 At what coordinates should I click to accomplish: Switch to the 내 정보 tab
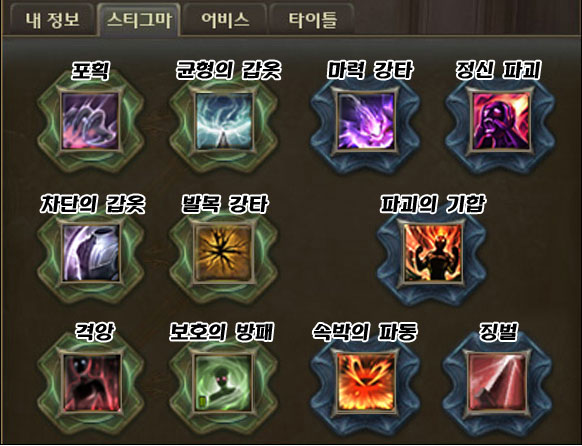(x=53, y=20)
